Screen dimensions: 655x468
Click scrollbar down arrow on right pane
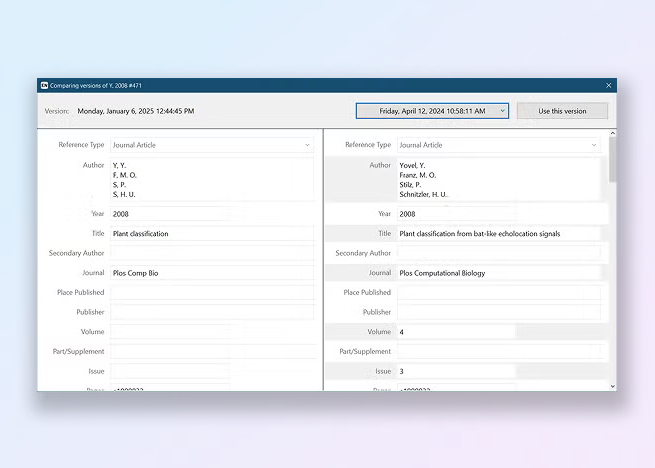[612, 387]
